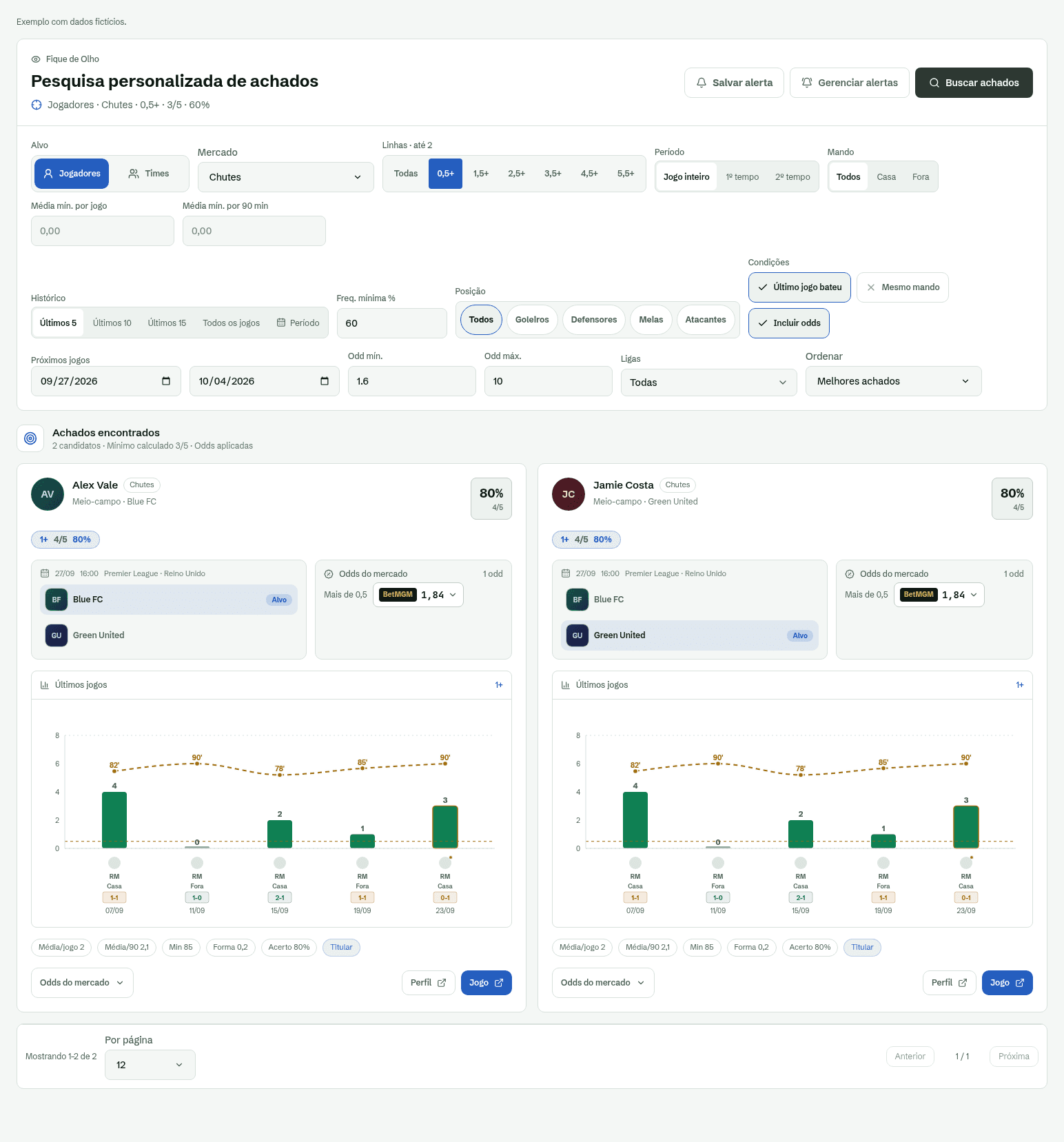Screen dimensions: 1064x1142
Task: Click the Buscar achados button
Action: [x=974, y=83]
